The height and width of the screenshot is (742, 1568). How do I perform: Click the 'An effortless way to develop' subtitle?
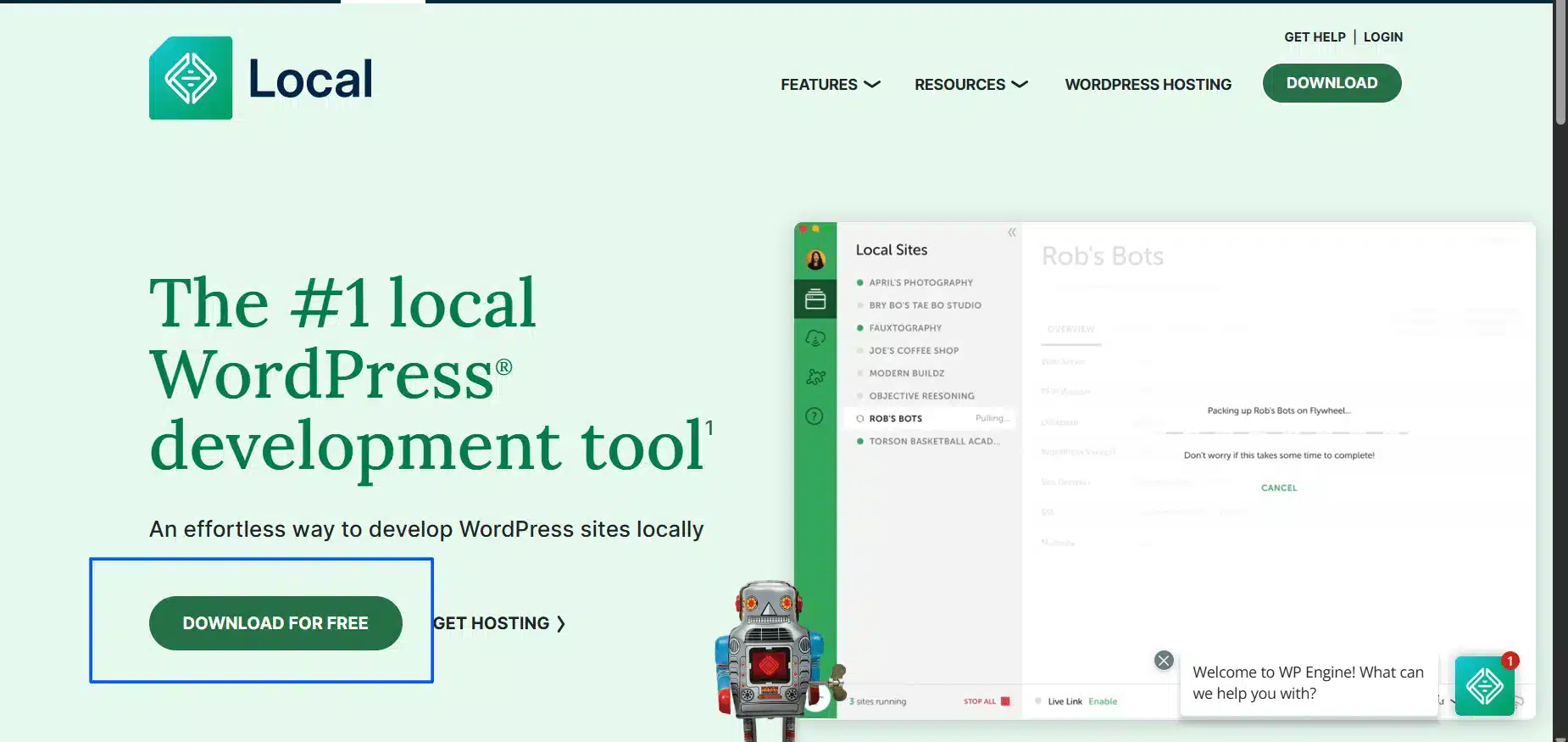click(x=426, y=529)
